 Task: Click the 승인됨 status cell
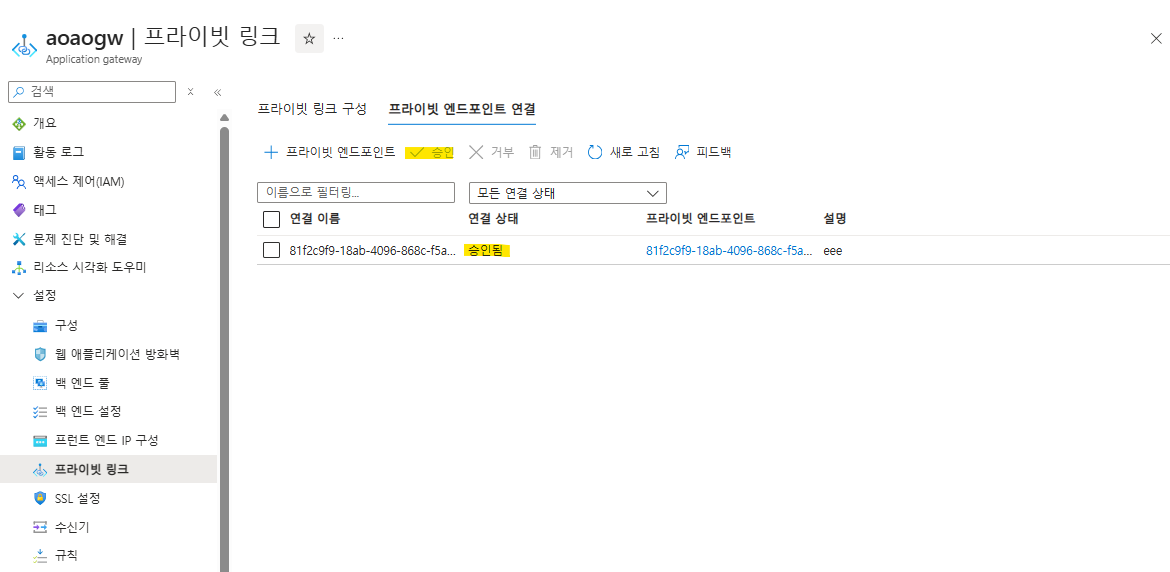(486, 251)
